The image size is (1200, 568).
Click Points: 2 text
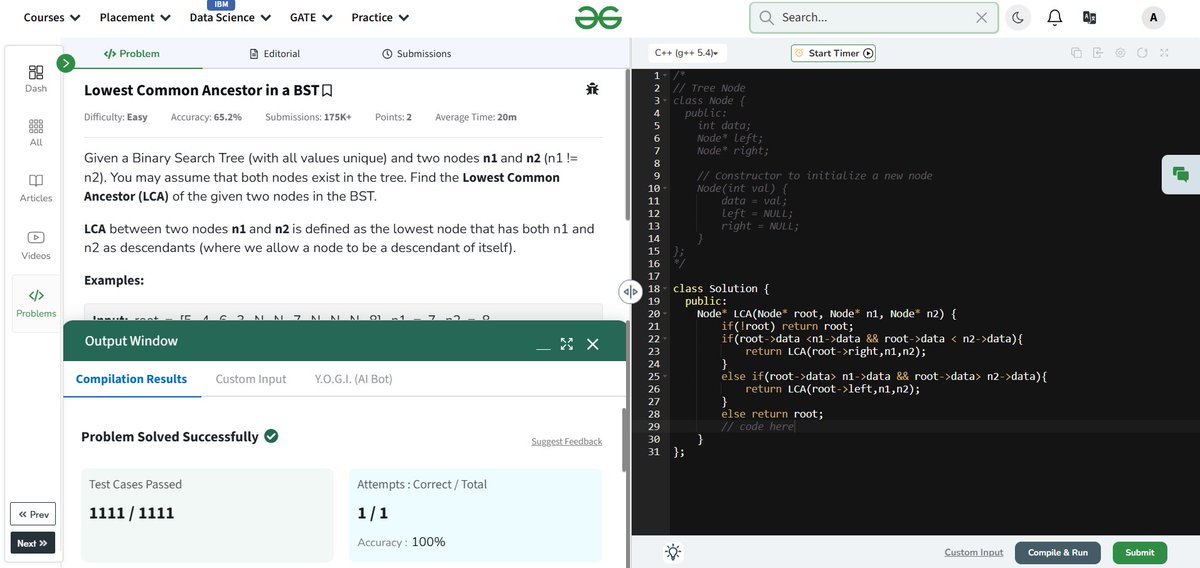(x=393, y=117)
